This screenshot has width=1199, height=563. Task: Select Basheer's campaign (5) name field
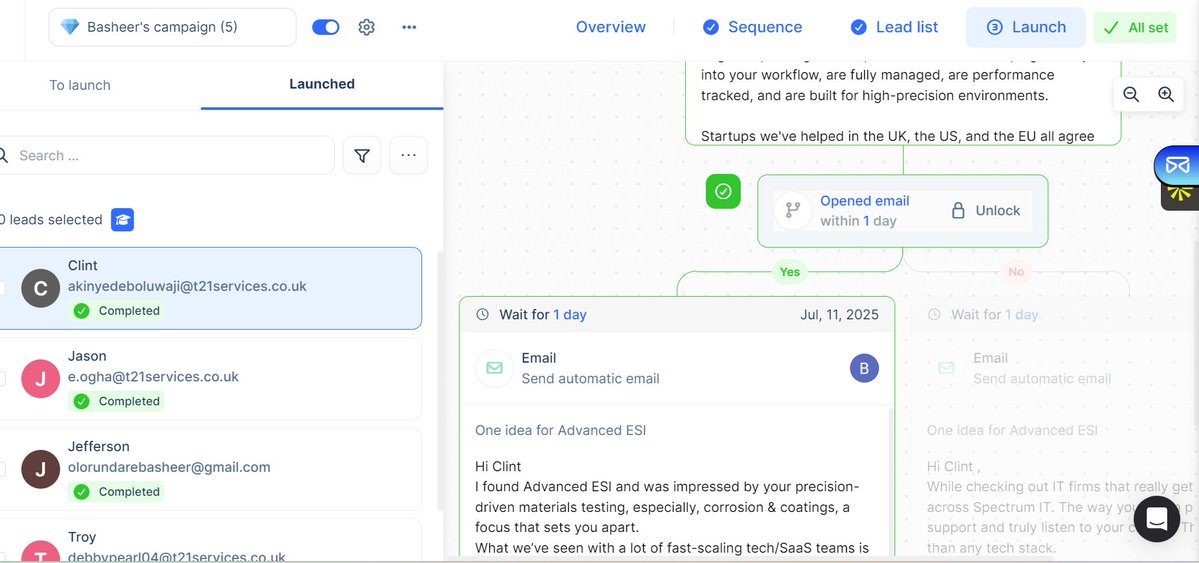[172, 27]
